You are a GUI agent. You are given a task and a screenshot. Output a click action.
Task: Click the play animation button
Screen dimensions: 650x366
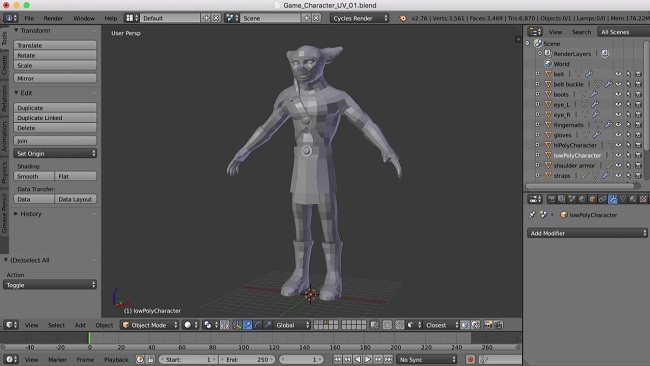pyautogui.click(x=368, y=359)
